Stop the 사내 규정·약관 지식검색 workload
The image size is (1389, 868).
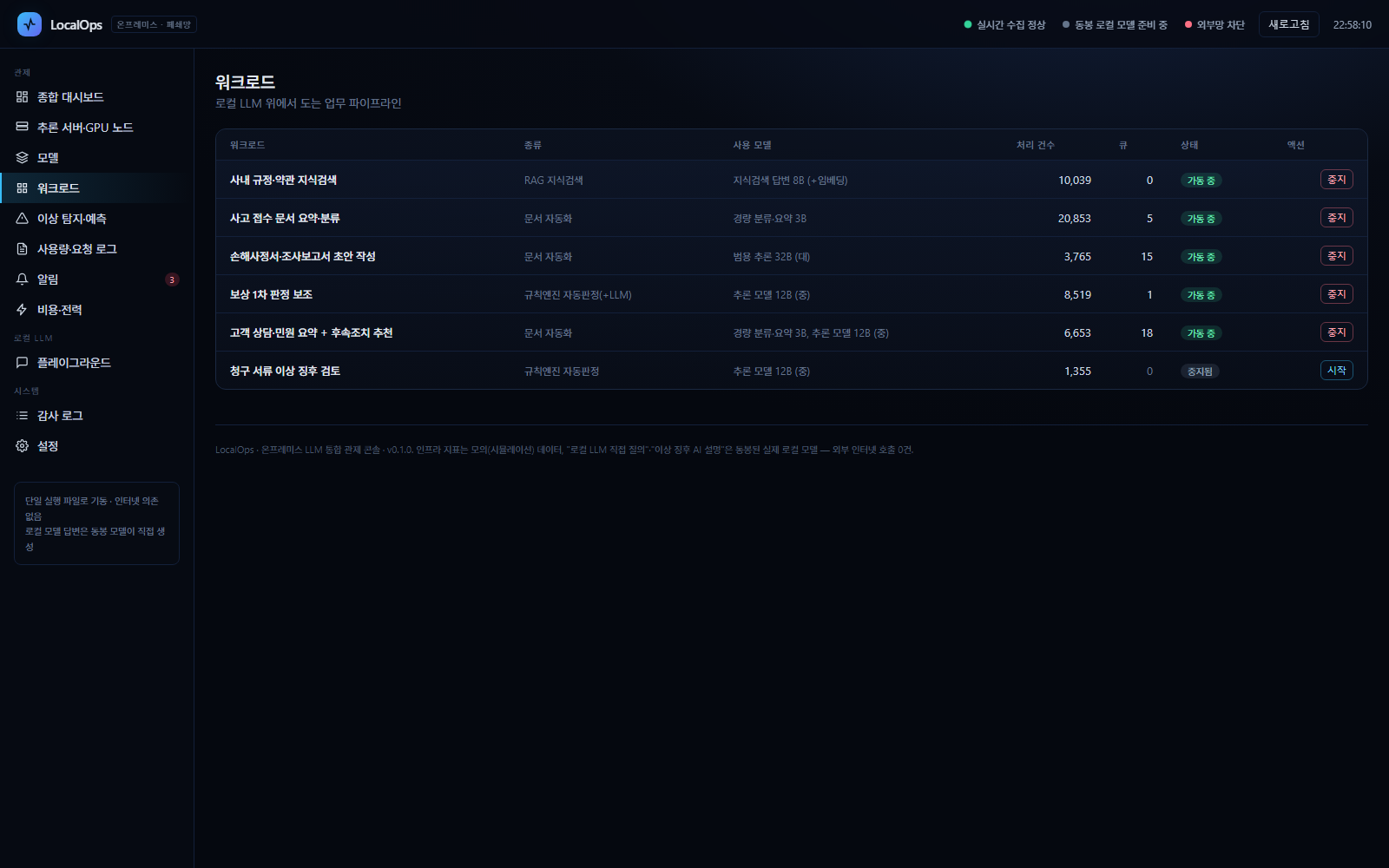click(1337, 180)
